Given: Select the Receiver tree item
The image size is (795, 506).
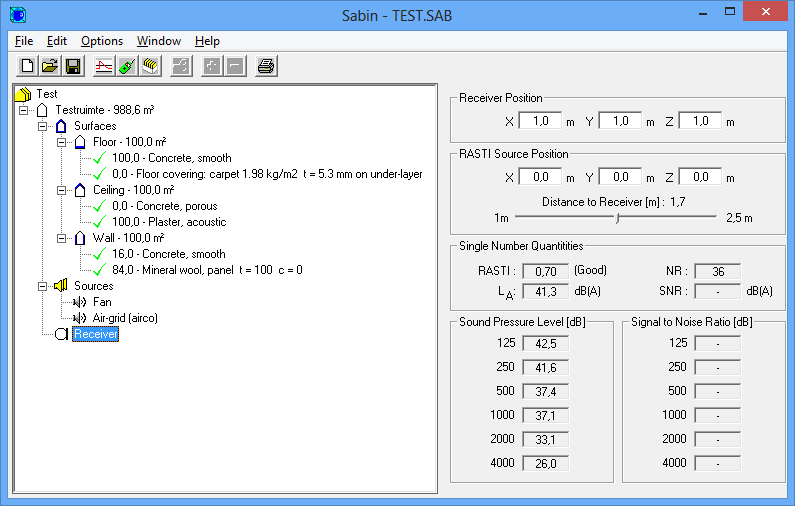Looking at the screenshot, I should point(95,334).
